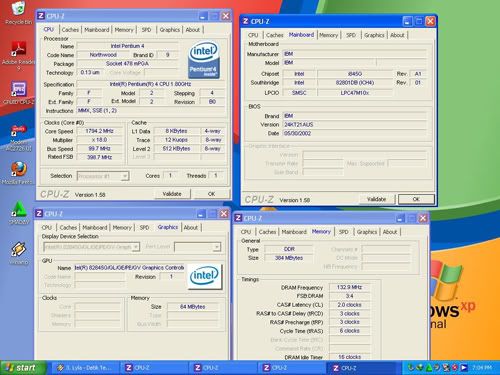Click the Core Speed value "1794.2 MHz"
The height and width of the screenshot is (375, 500).
(99, 131)
